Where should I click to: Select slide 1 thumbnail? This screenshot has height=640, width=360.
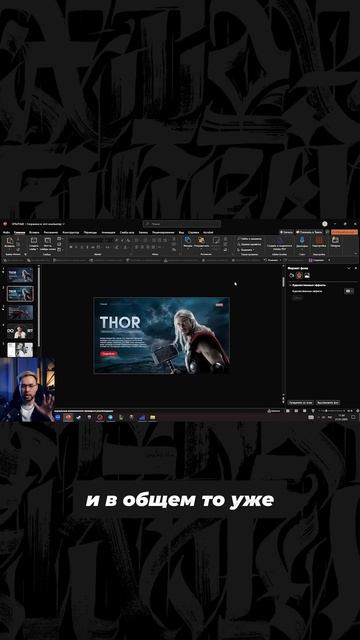pos(20,275)
